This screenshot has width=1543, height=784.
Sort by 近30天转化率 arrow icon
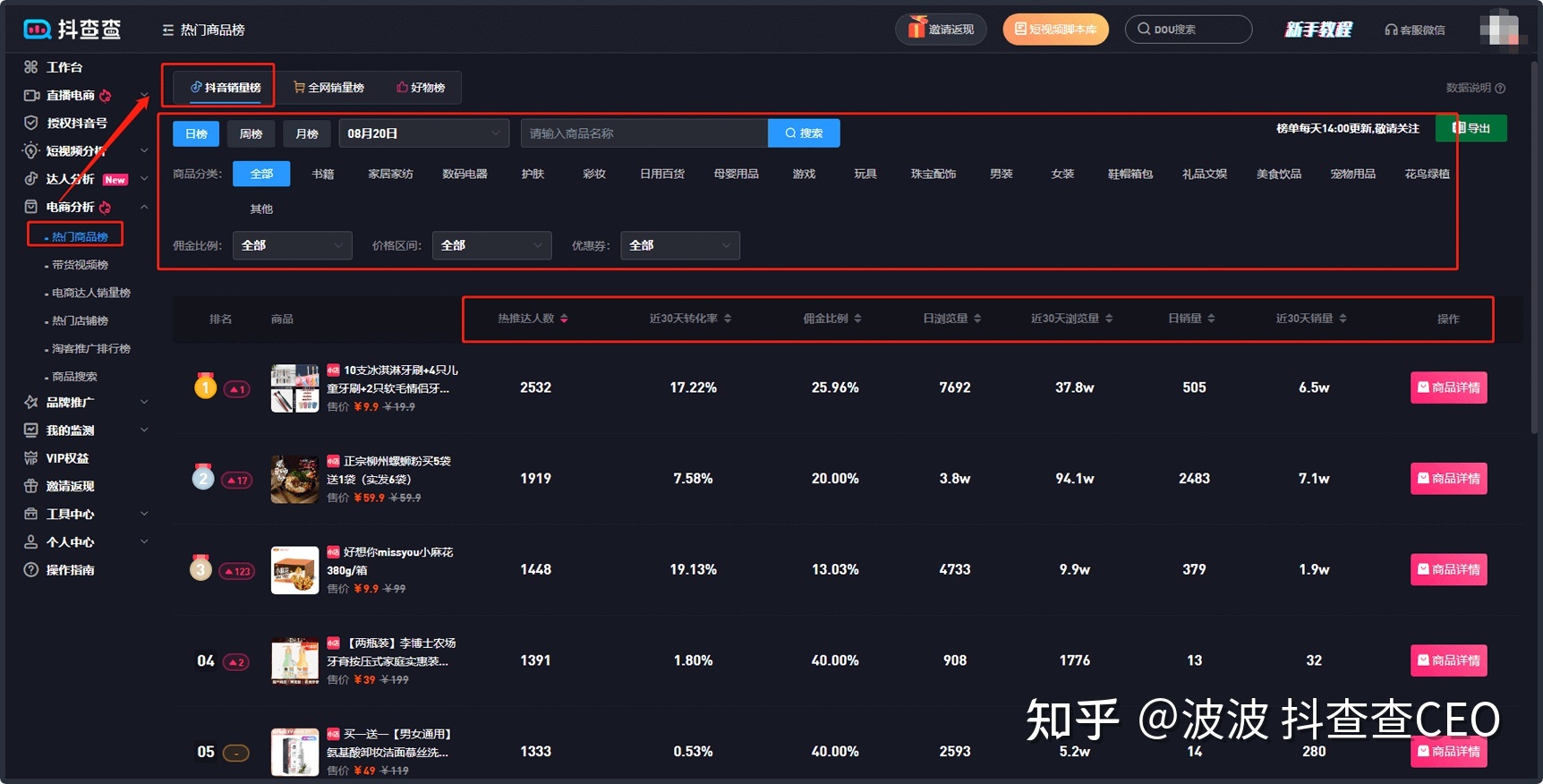click(728, 319)
